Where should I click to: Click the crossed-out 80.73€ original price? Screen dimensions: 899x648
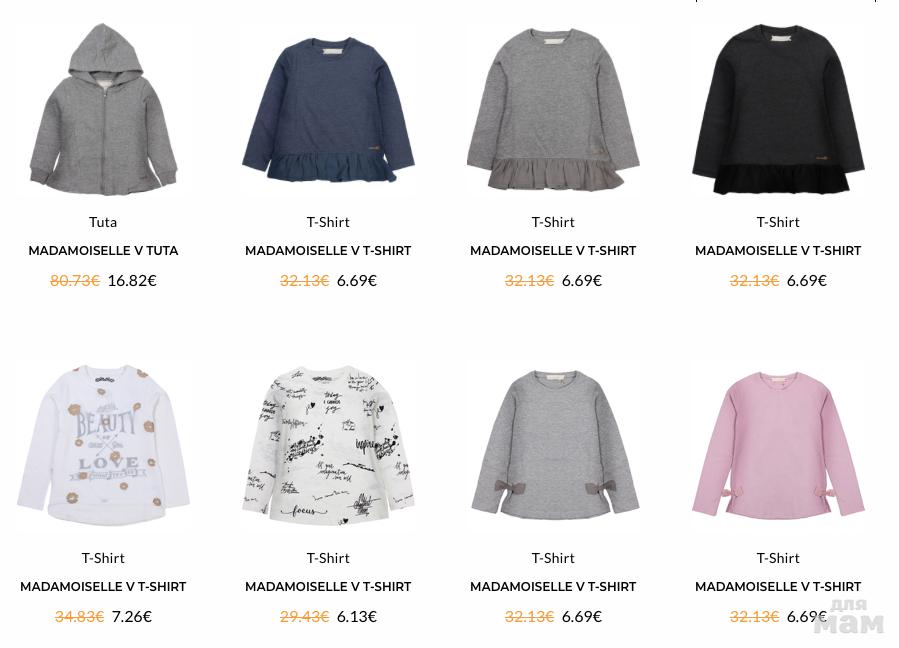pos(75,280)
